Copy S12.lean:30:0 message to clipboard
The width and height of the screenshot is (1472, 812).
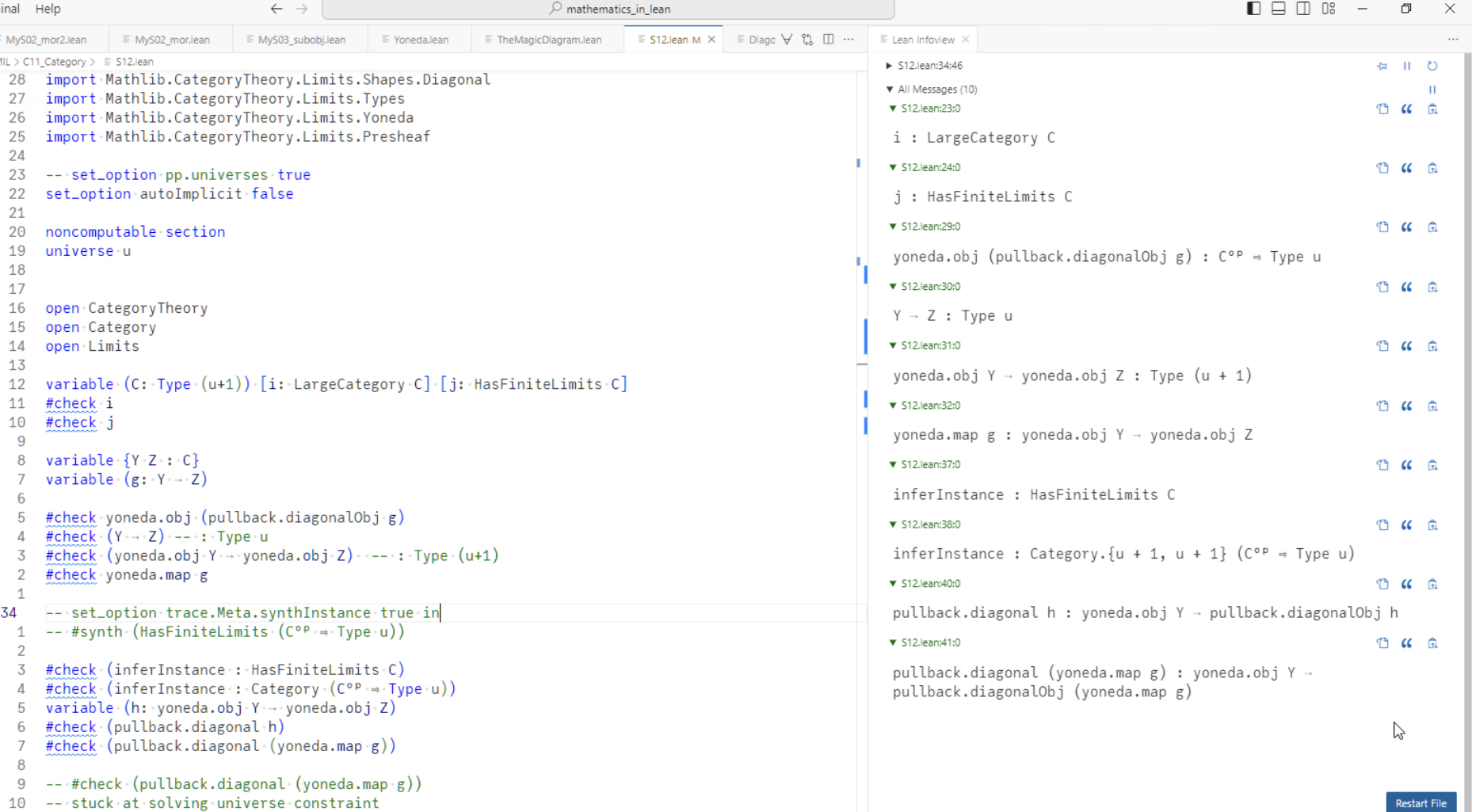click(1432, 287)
